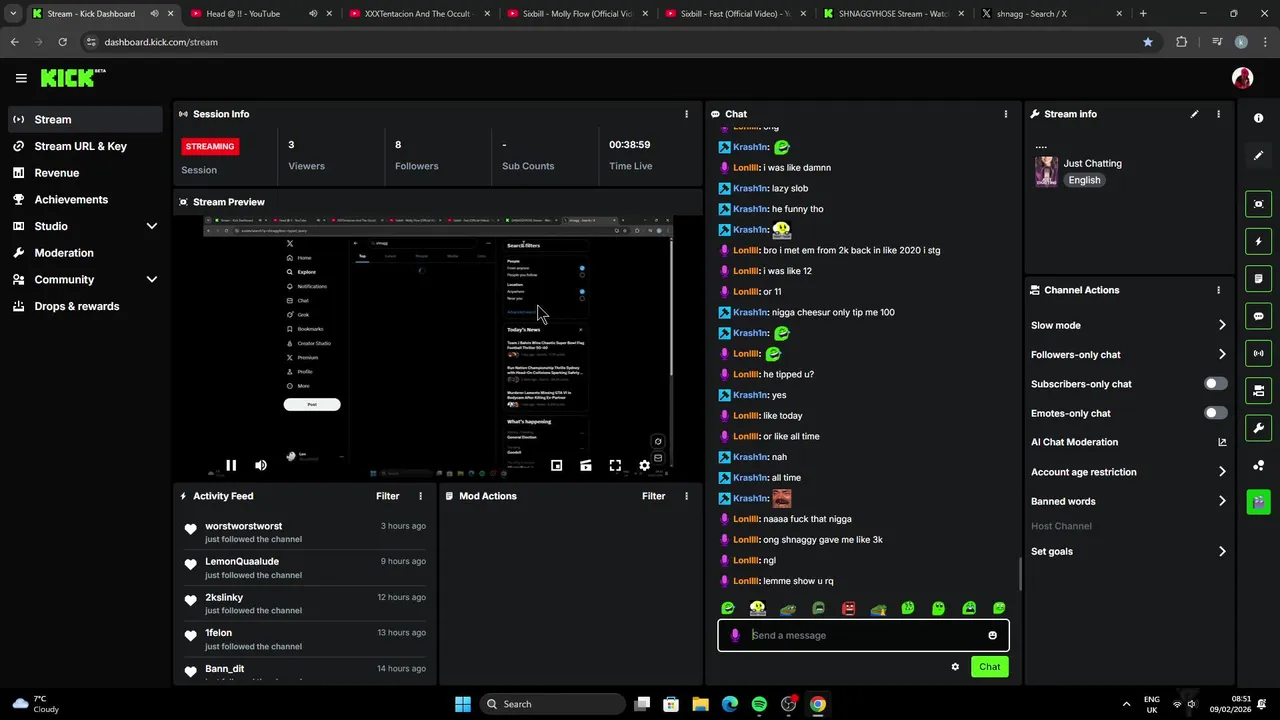Open Achievements page

[85, 199]
